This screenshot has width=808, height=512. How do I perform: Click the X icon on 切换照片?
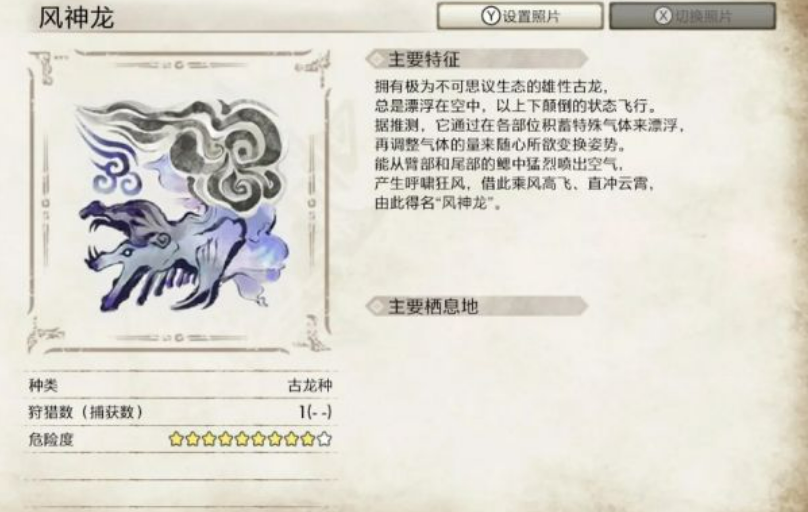[663, 16]
